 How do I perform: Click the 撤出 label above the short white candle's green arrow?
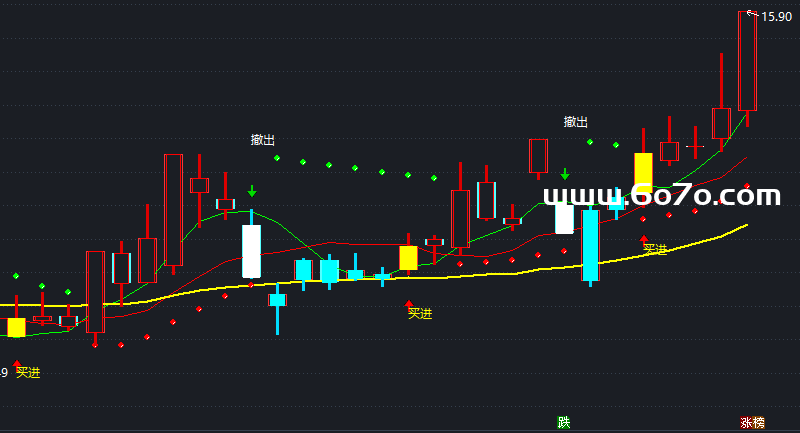pyautogui.click(x=576, y=121)
